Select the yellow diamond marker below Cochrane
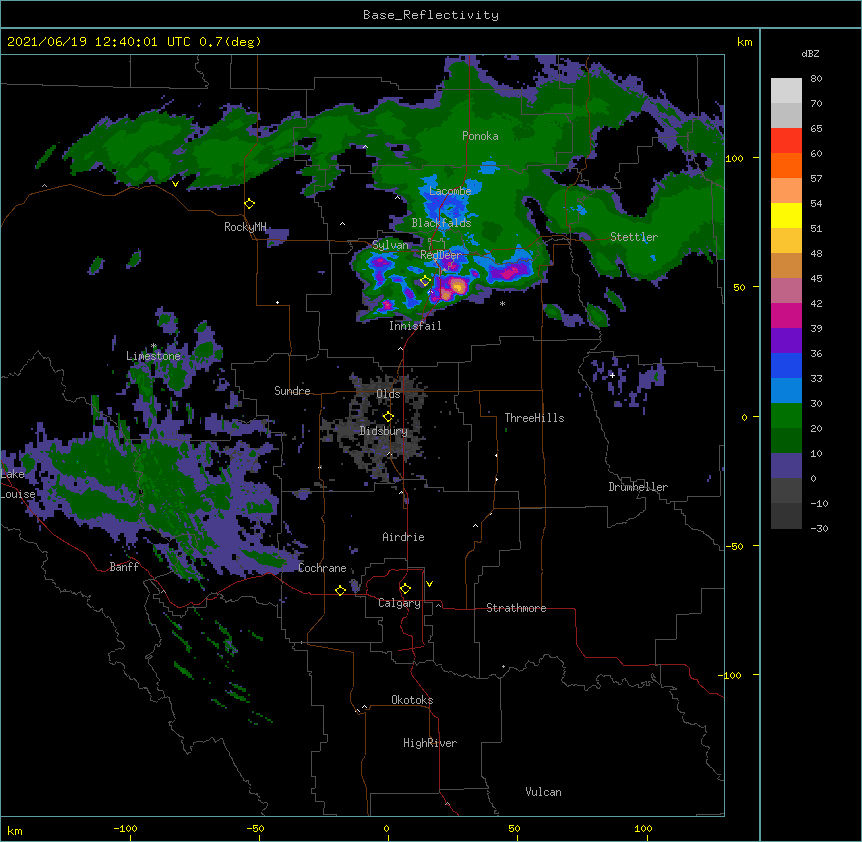The height and width of the screenshot is (842, 862). pos(340,590)
